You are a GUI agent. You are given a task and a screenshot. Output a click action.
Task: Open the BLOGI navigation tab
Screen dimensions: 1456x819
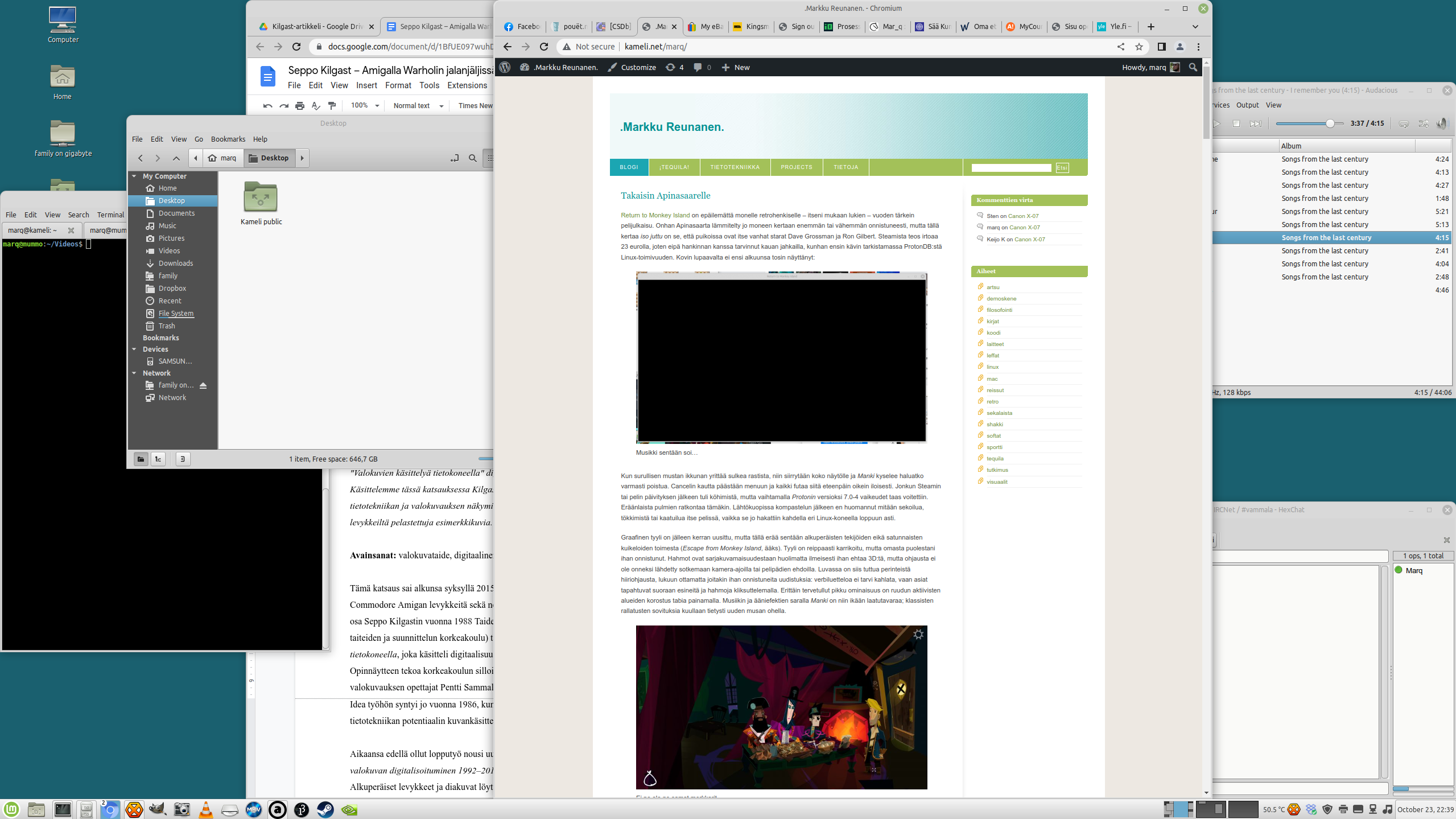pos(629,167)
